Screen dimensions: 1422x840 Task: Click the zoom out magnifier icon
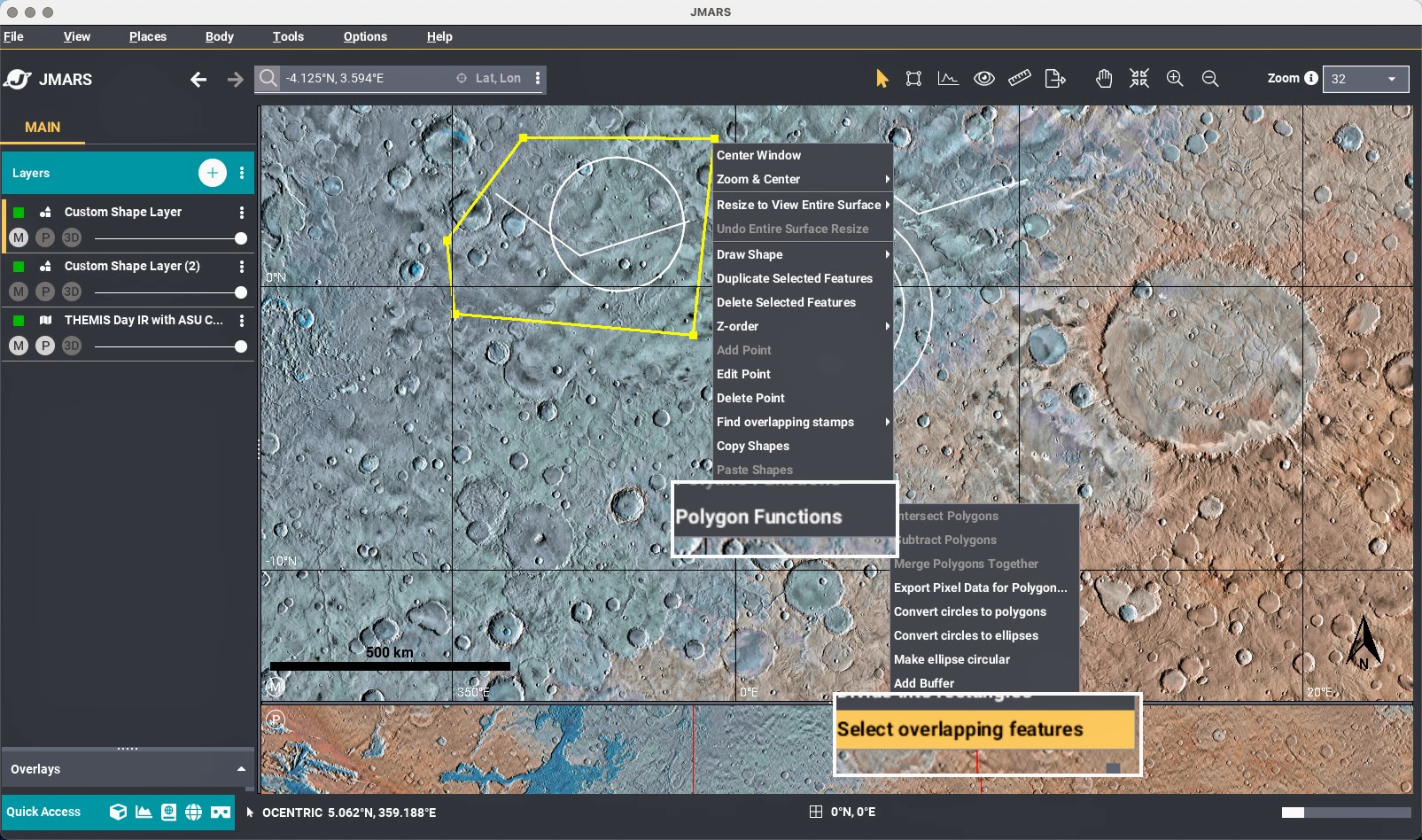pos(1210,78)
